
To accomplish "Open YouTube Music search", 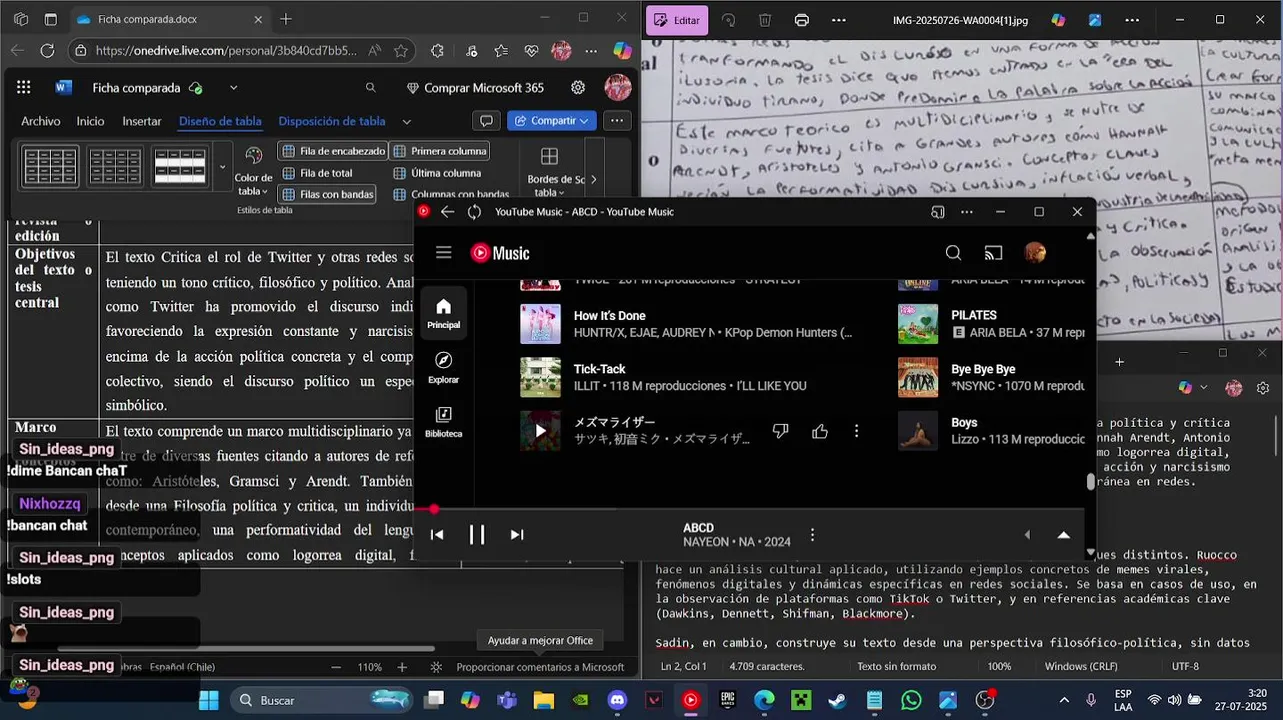I will 953,253.
